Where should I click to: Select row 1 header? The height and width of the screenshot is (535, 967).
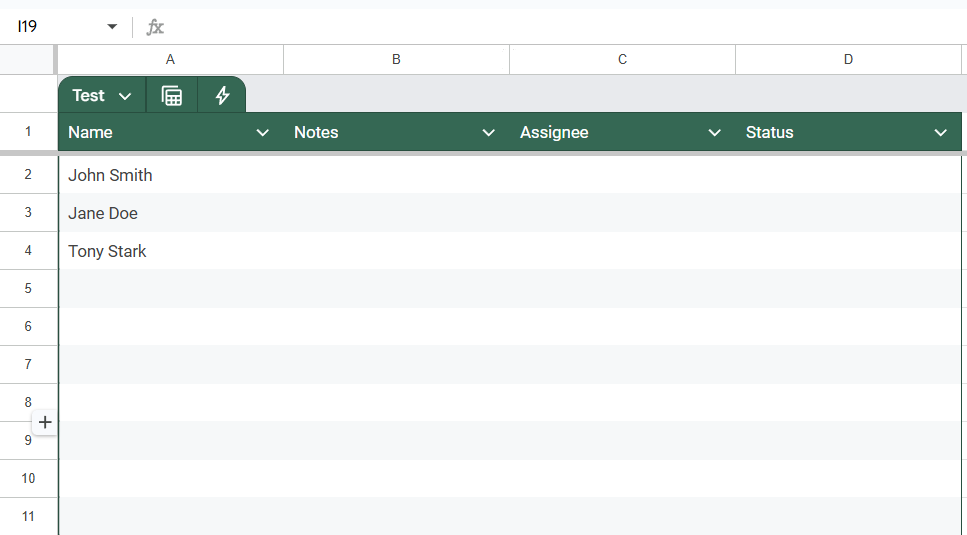click(28, 131)
